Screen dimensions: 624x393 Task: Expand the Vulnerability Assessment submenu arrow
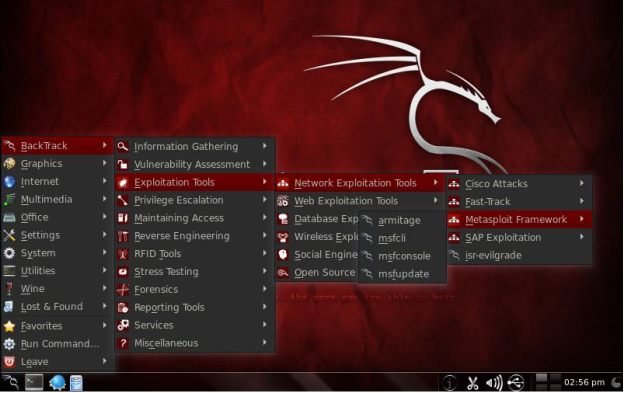265,164
